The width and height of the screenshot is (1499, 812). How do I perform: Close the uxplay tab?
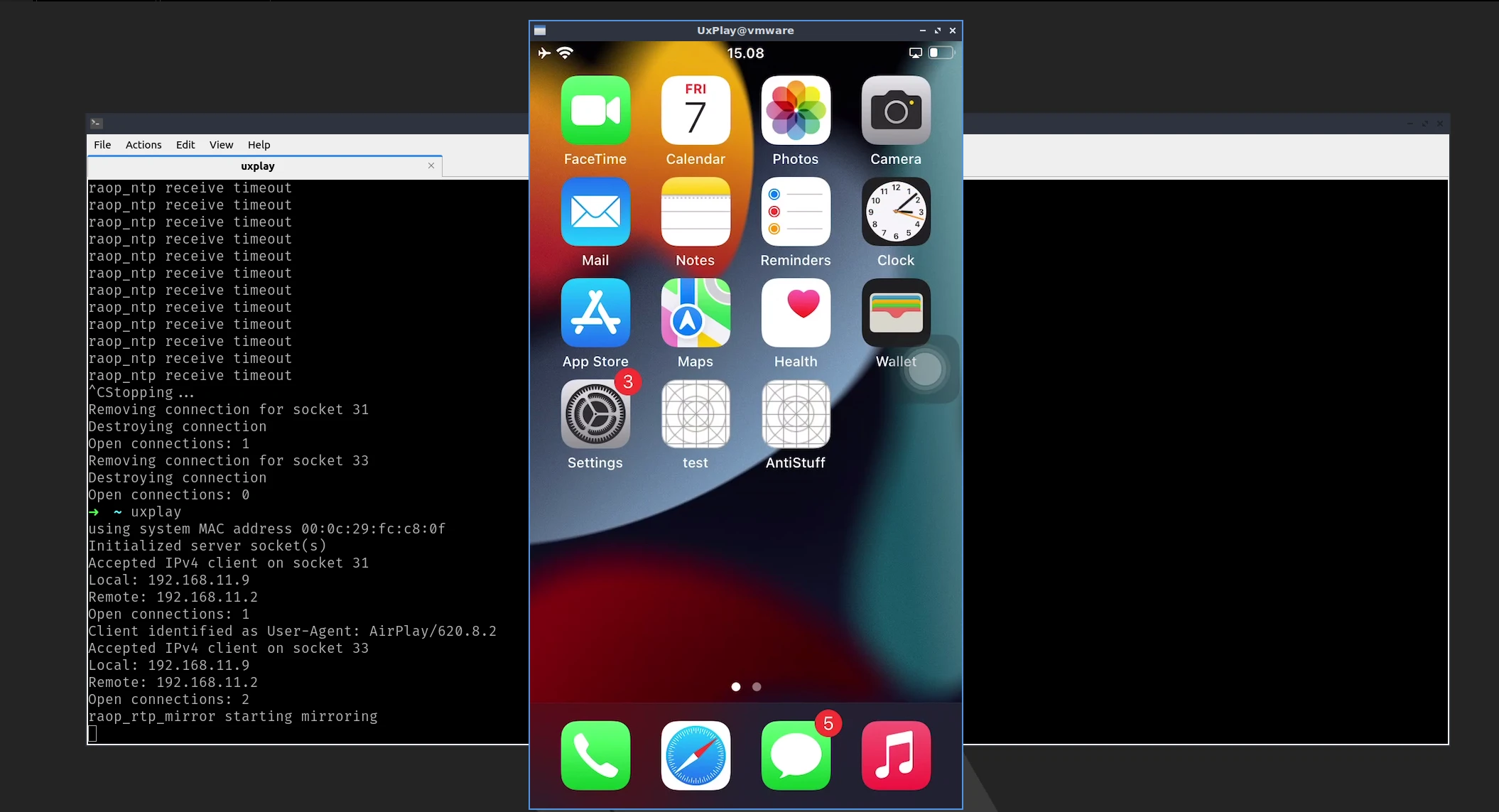point(431,166)
